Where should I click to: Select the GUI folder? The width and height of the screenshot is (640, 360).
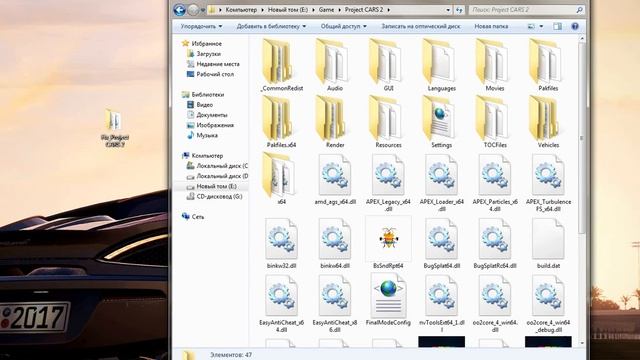pyautogui.click(x=388, y=65)
